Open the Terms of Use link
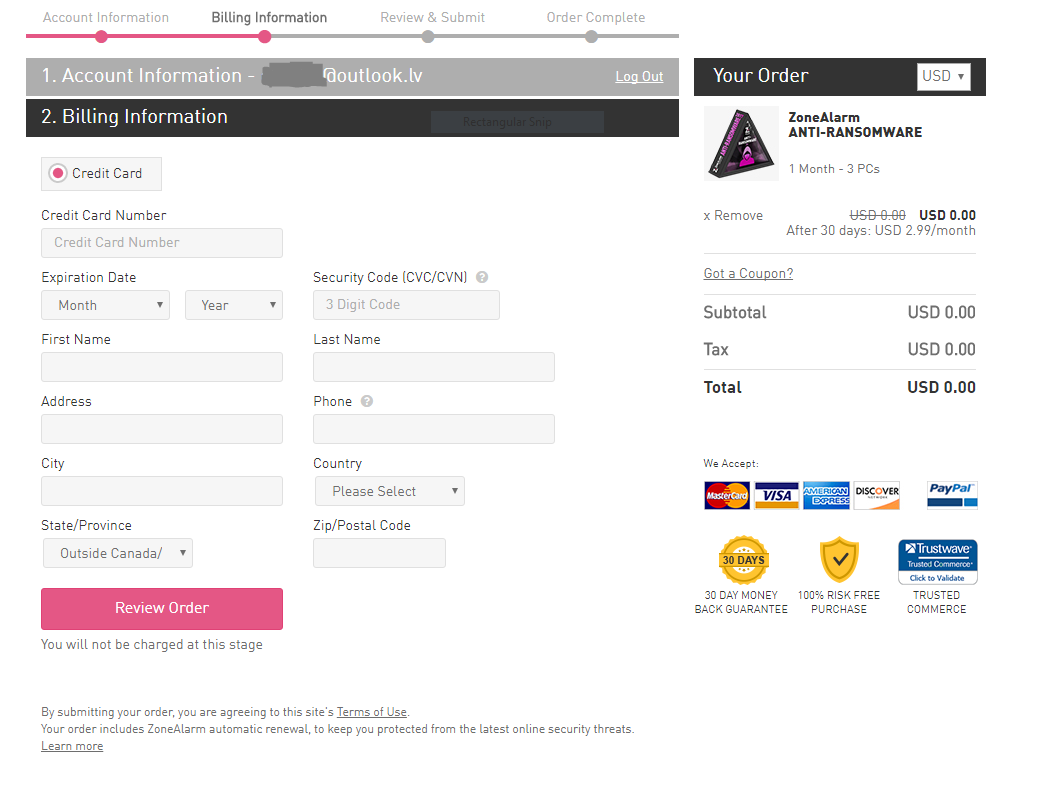This screenshot has width=1048, height=793. pyautogui.click(x=372, y=712)
